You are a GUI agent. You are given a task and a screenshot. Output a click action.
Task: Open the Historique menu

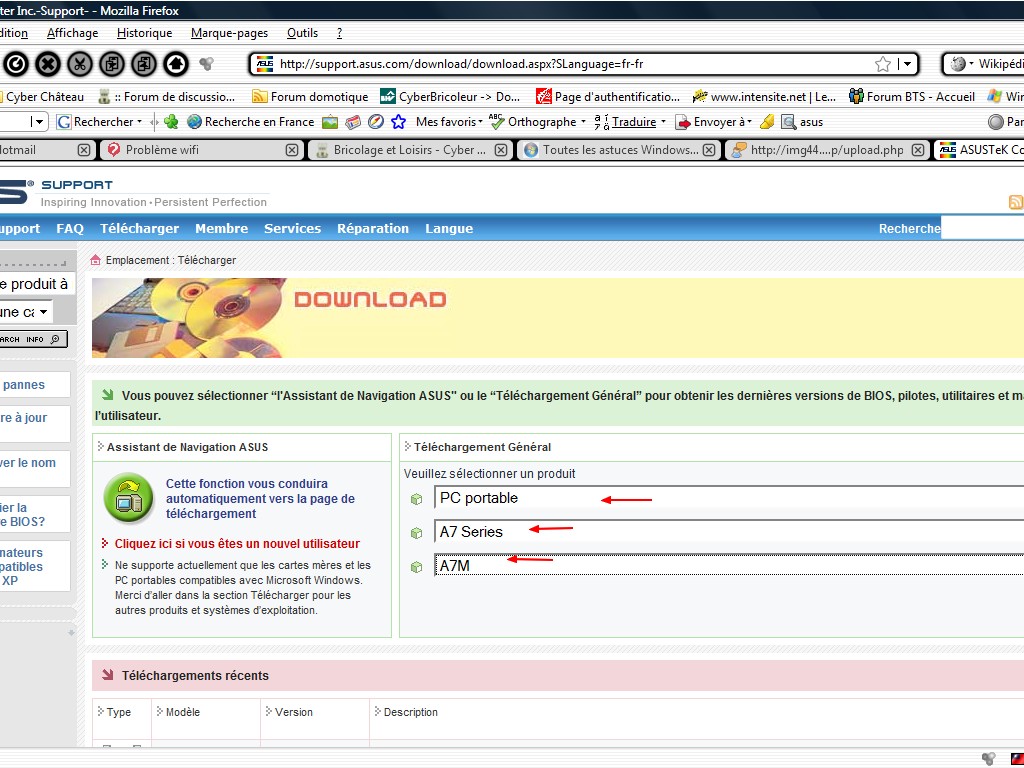(x=144, y=33)
